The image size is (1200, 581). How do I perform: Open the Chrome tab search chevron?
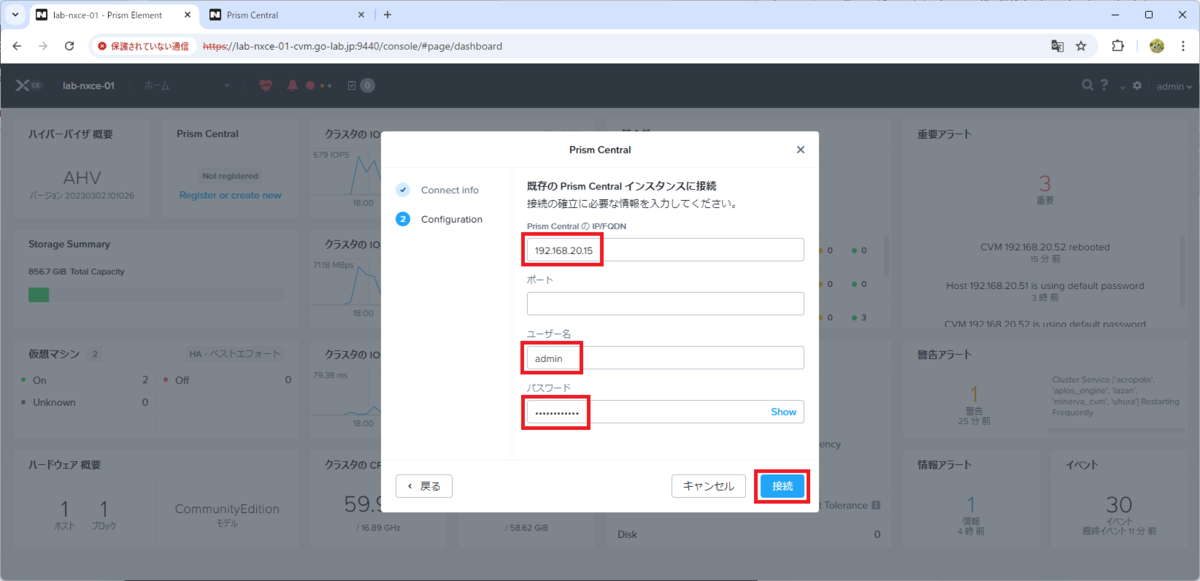15,15
